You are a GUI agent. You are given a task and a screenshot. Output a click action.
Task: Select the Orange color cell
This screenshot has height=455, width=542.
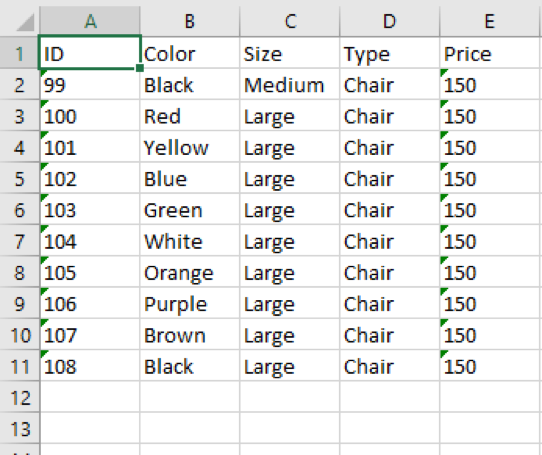click(190, 273)
